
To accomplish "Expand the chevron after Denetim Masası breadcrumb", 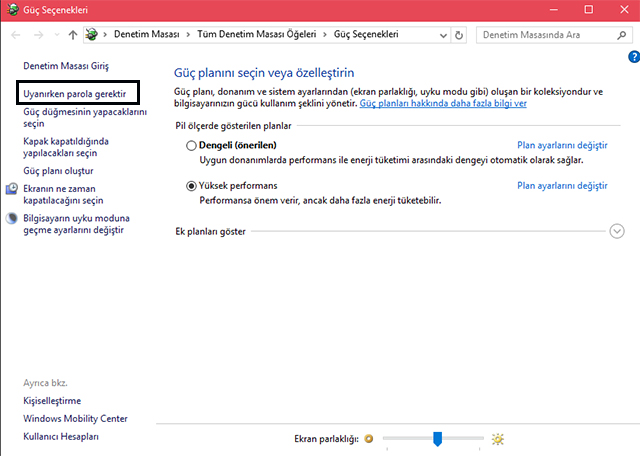I will (x=188, y=35).
